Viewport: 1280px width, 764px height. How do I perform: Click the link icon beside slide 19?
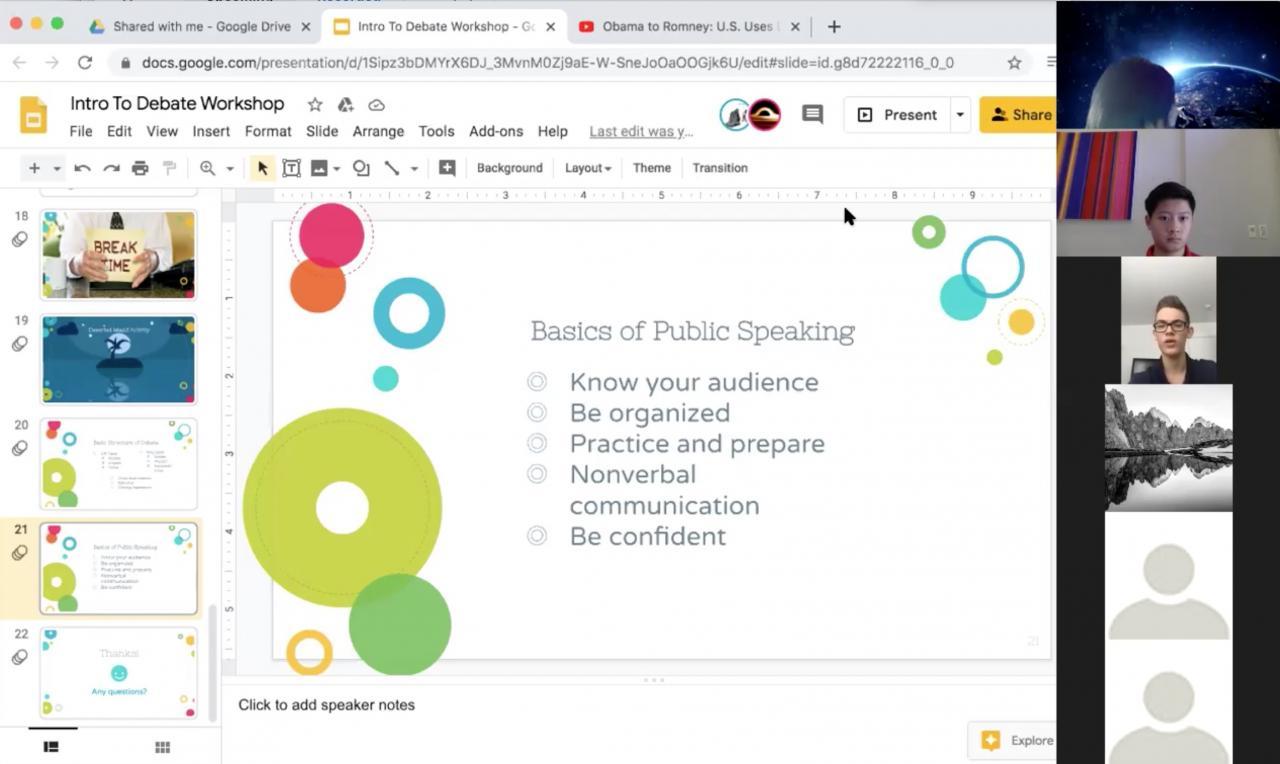[19, 344]
